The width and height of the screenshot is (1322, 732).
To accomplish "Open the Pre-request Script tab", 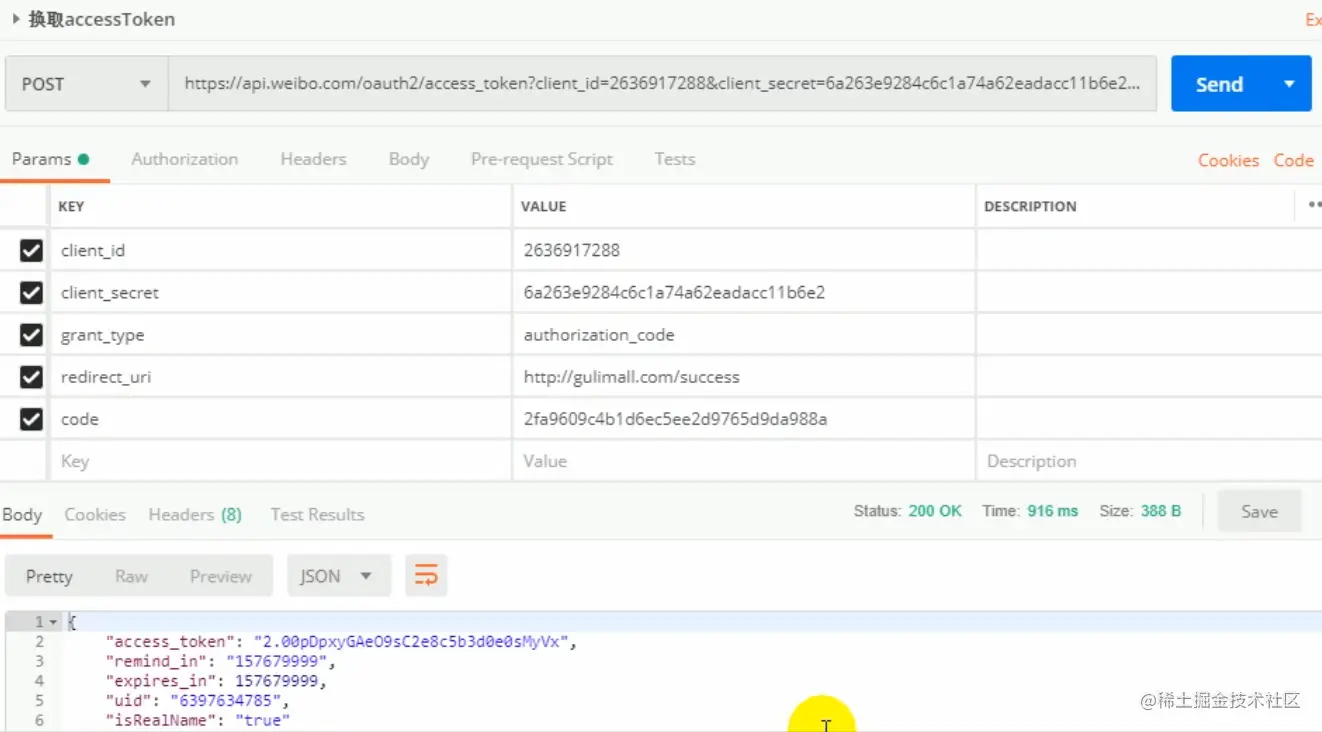I will pos(542,159).
